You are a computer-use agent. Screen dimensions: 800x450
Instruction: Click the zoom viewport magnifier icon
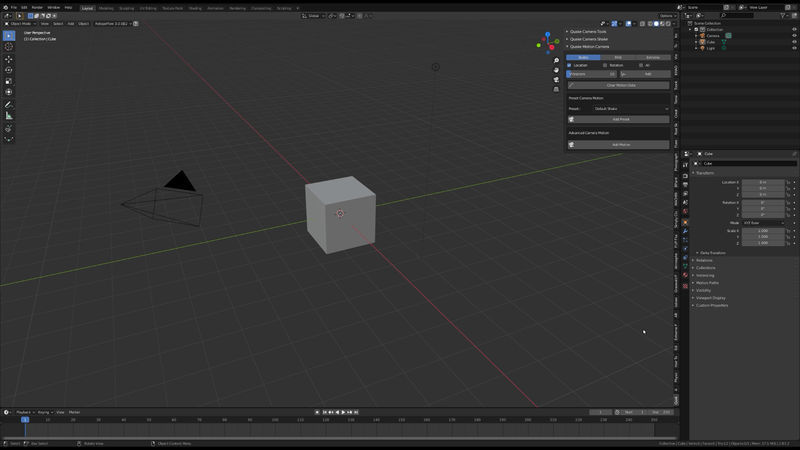(x=556, y=61)
